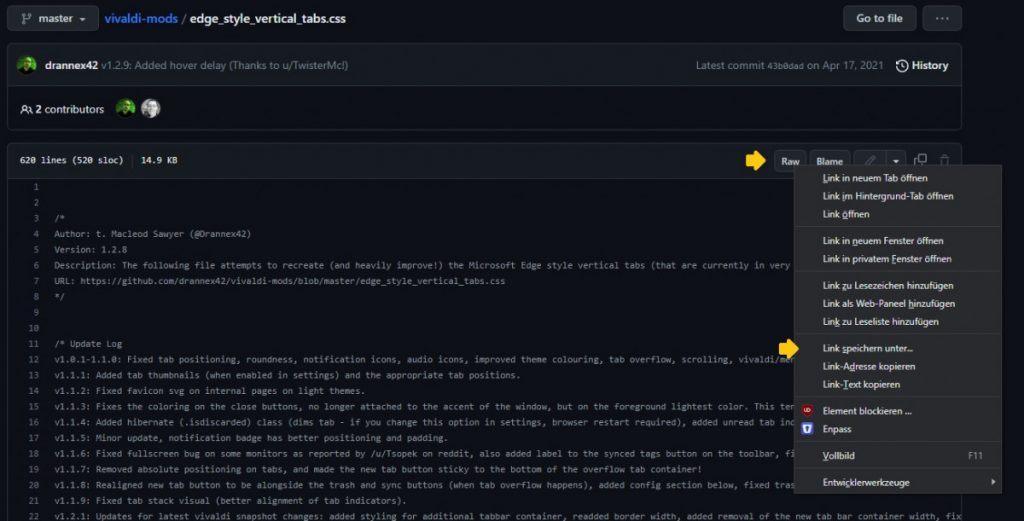Open the file History link
Screen dimensions: 1024x521
[x=922, y=66]
